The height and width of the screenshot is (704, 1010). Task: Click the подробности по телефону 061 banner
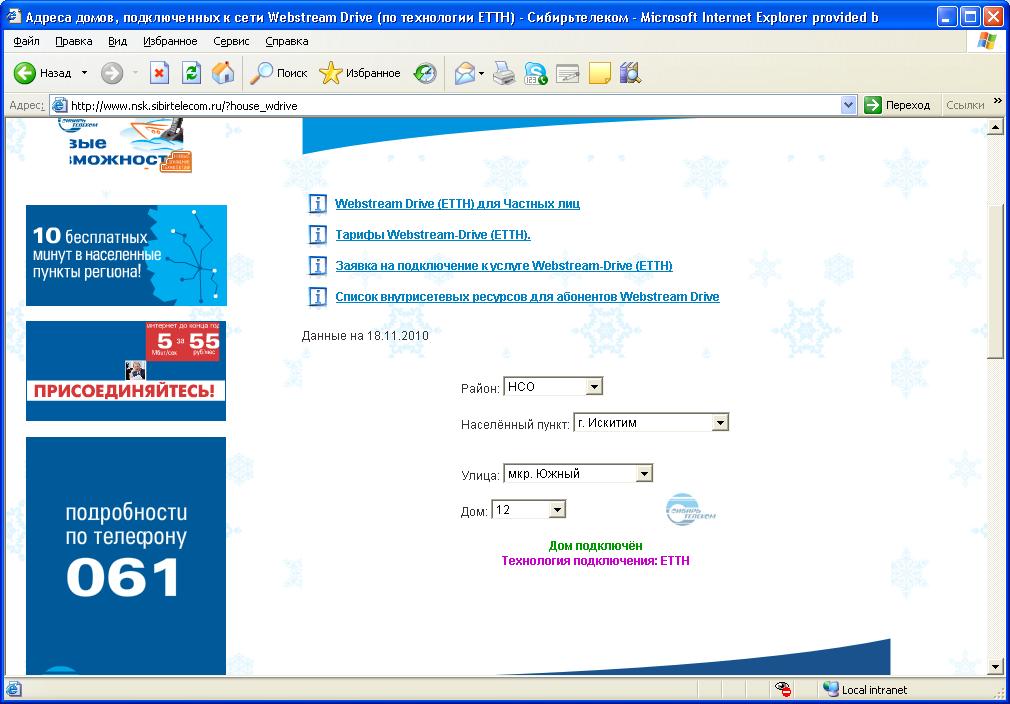126,556
